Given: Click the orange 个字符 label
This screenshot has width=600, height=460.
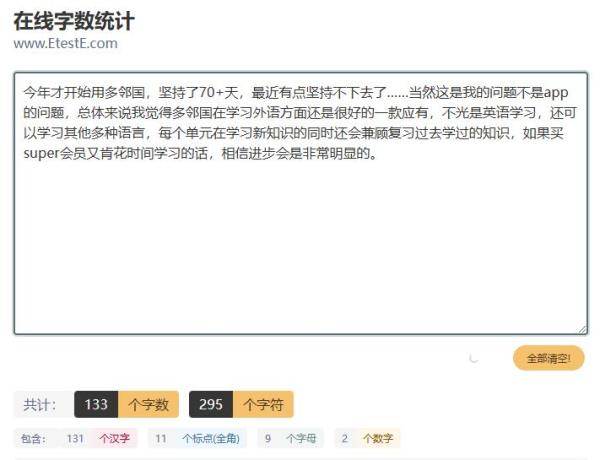Looking at the screenshot, I should click(x=263, y=404).
